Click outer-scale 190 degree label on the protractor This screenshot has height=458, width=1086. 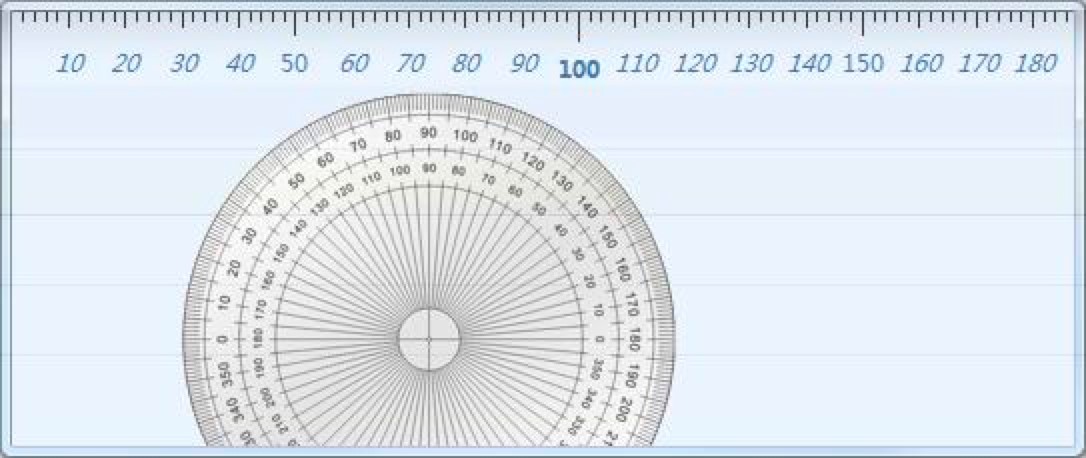(632, 376)
